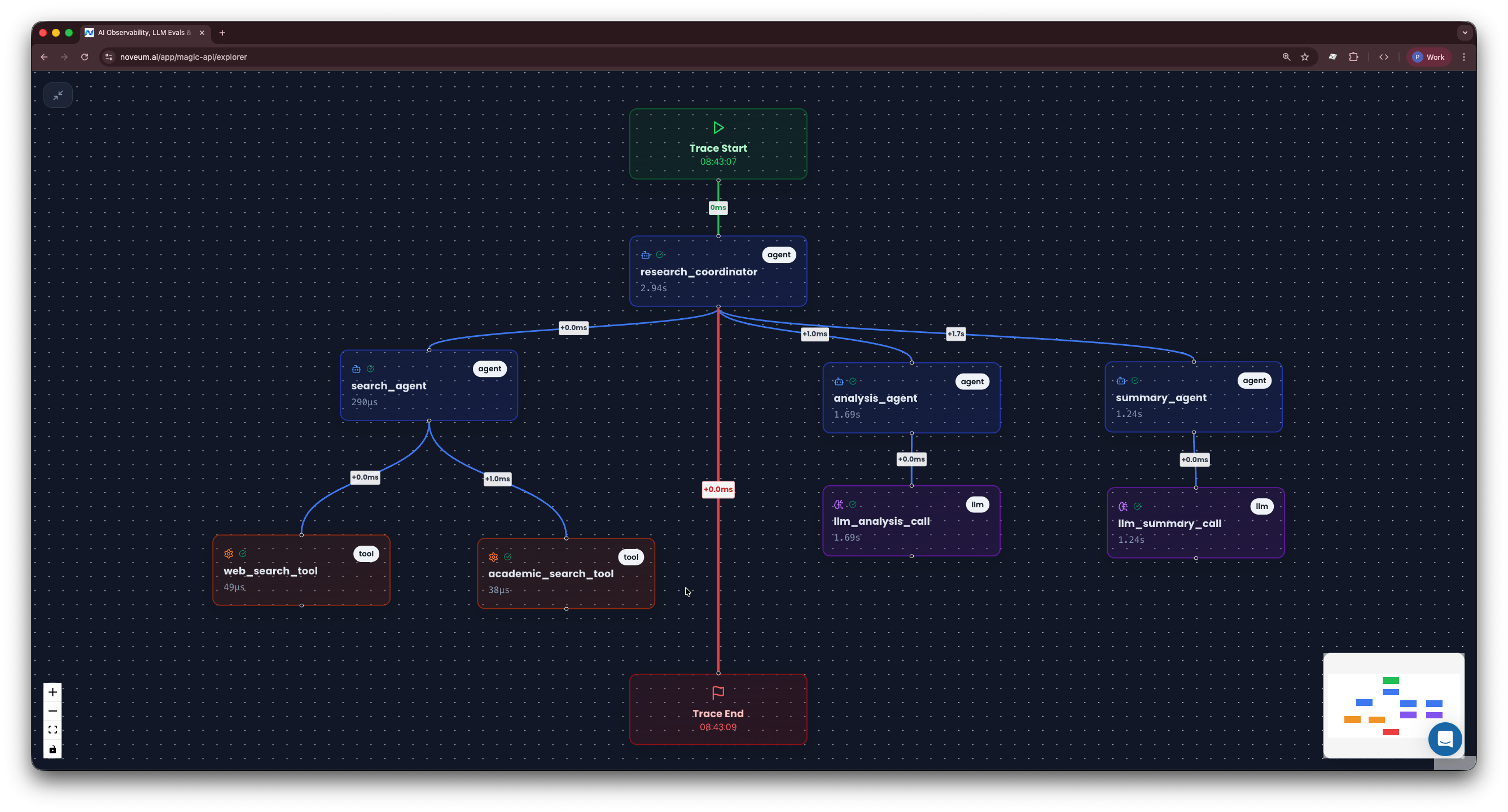The width and height of the screenshot is (1508, 812).
Task: Bookmark this page with the star icon
Action: pyautogui.click(x=1304, y=57)
